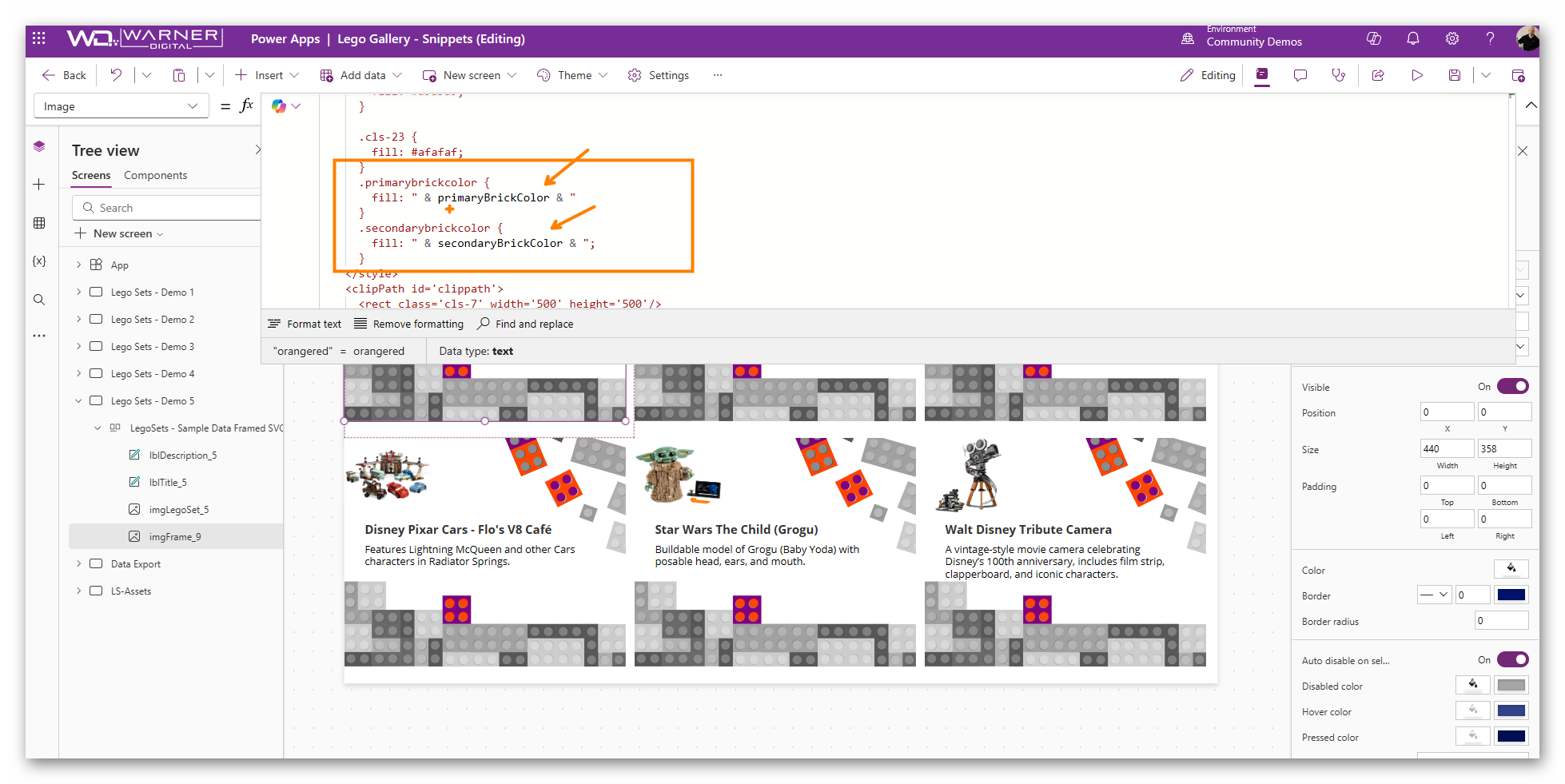Open Settings from the toolbar
The width and height of the screenshot is (1565, 784).
(x=659, y=75)
